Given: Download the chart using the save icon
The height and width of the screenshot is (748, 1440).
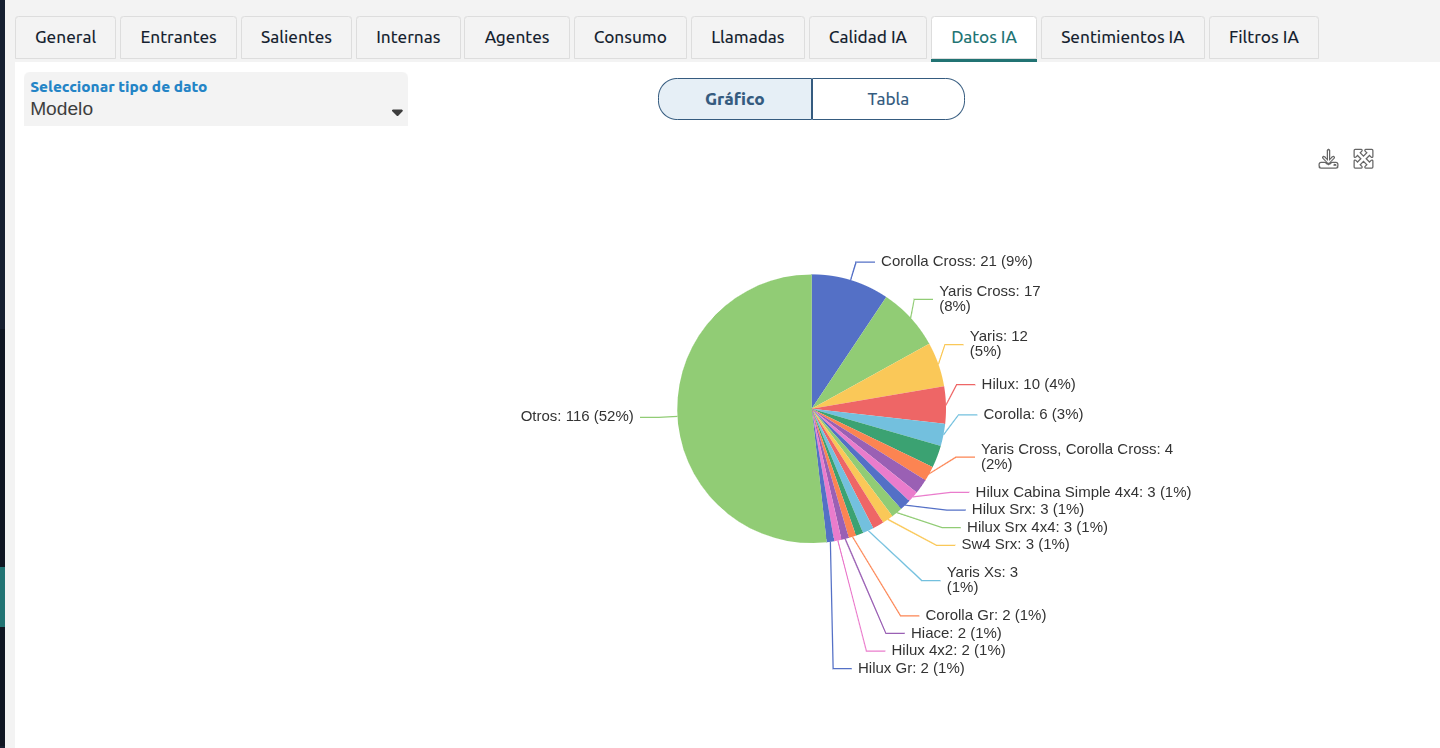Looking at the screenshot, I should click(x=1328, y=159).
